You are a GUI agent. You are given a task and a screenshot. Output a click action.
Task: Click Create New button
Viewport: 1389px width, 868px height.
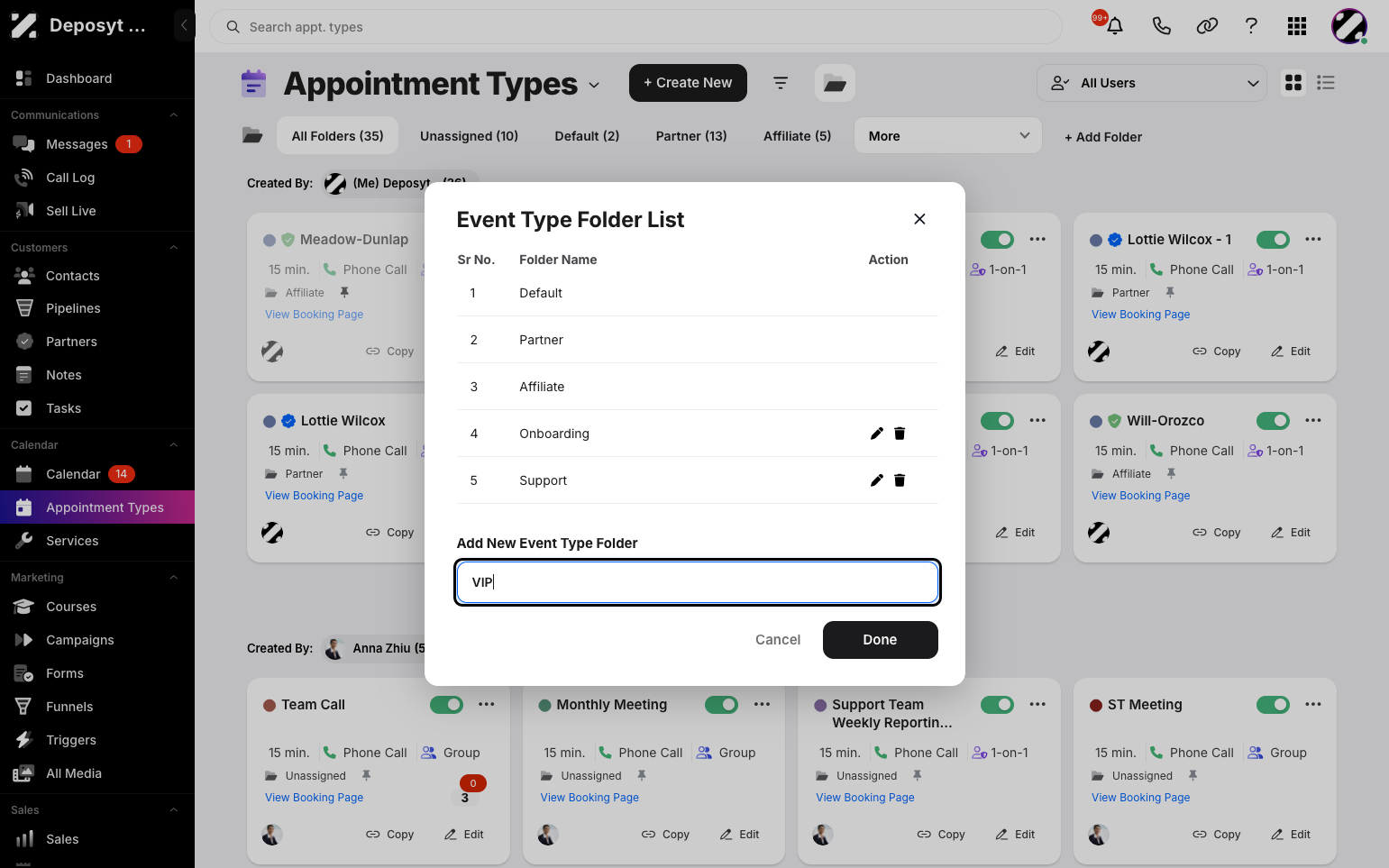688,83
